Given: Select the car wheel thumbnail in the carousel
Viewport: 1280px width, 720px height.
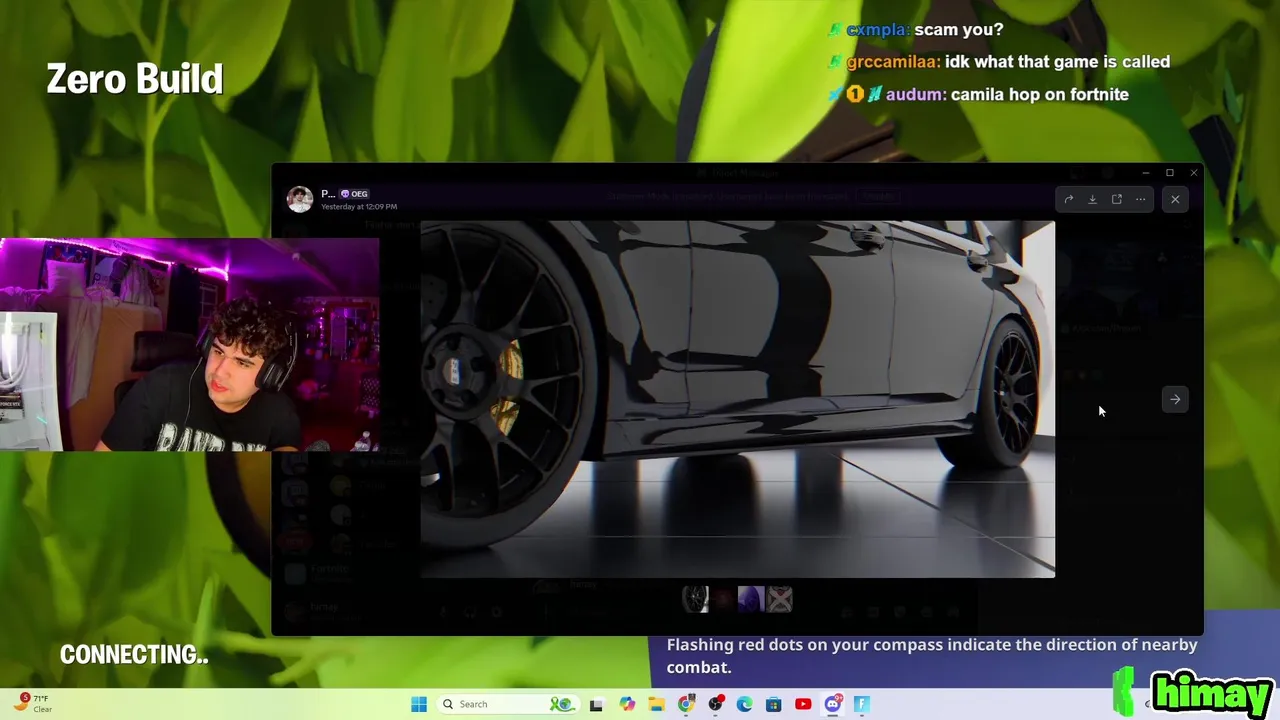Looking at the screenshot, I should (695, 599).
